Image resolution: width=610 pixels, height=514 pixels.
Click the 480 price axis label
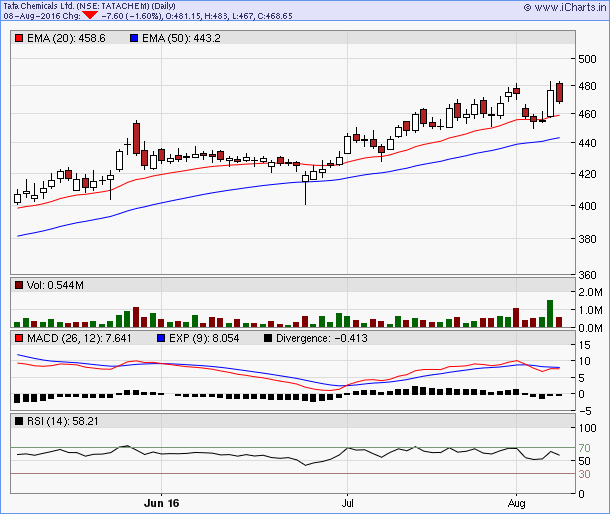click(587, 86)
